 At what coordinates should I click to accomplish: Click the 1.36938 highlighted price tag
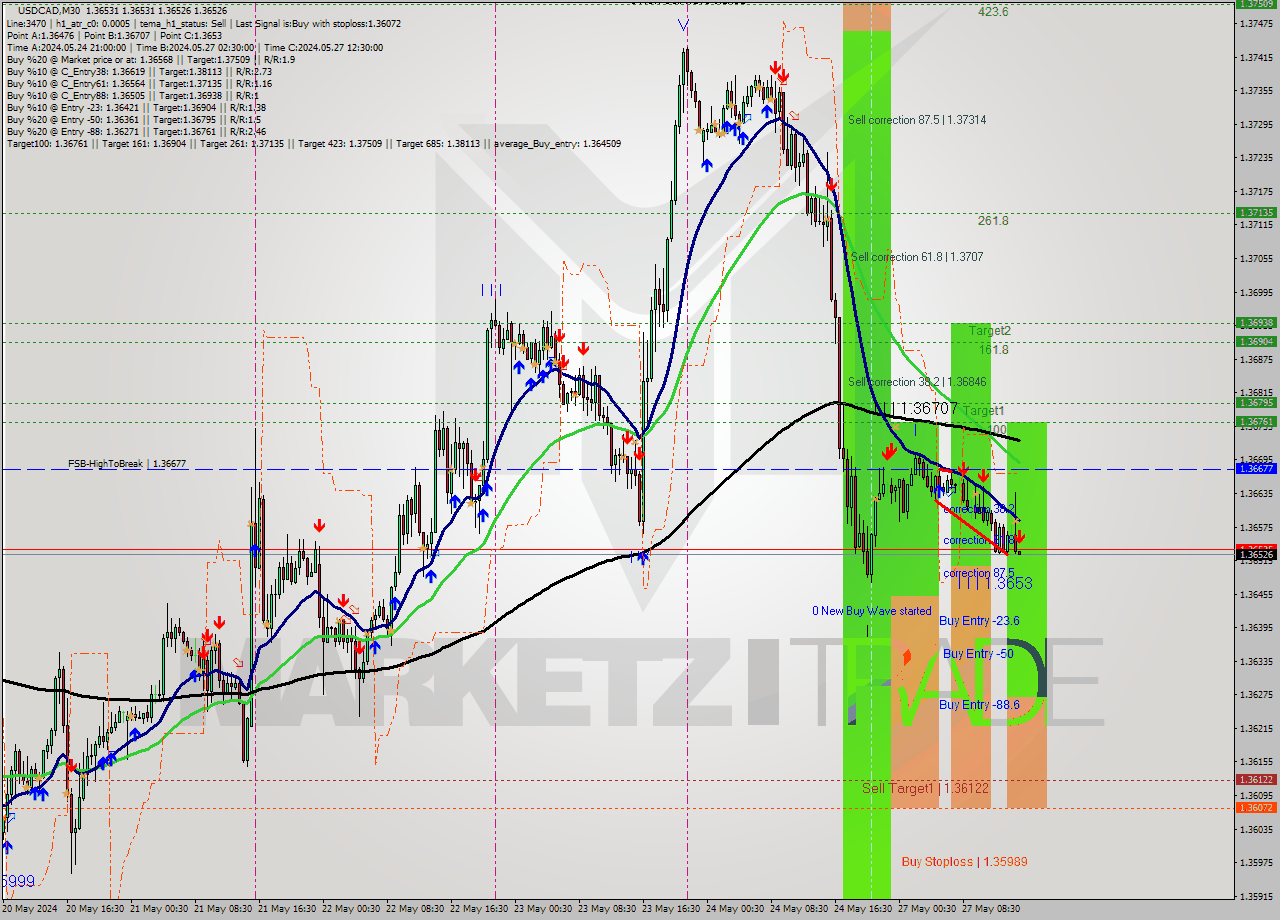[1256, 322]
